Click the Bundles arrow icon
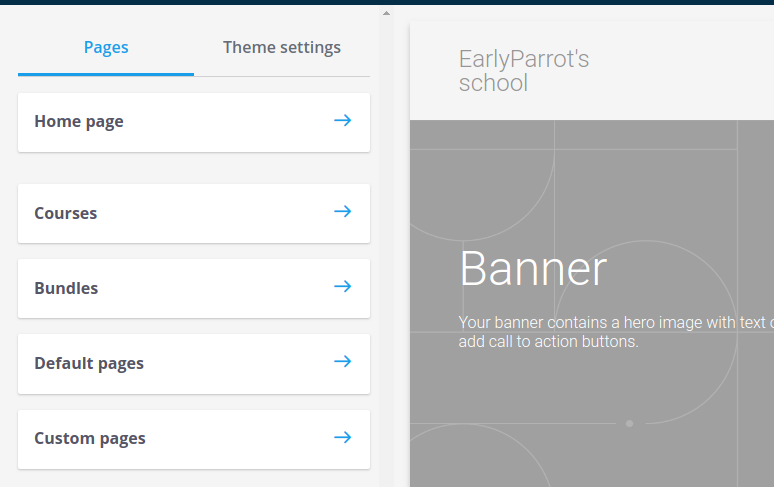 pyautogui.click(x=343, y=287)
